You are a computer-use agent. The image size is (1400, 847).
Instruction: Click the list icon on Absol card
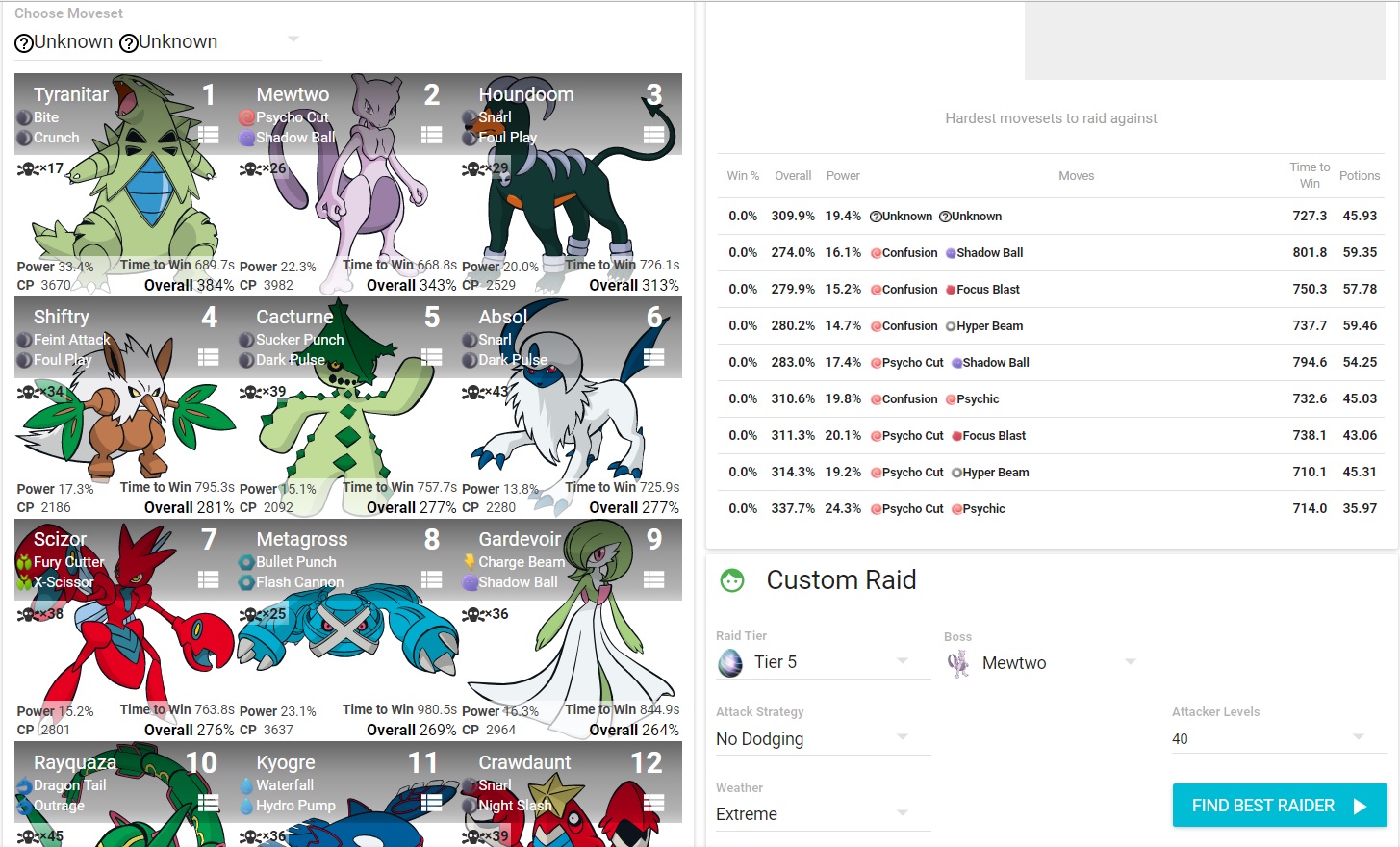tap(653, 357)
